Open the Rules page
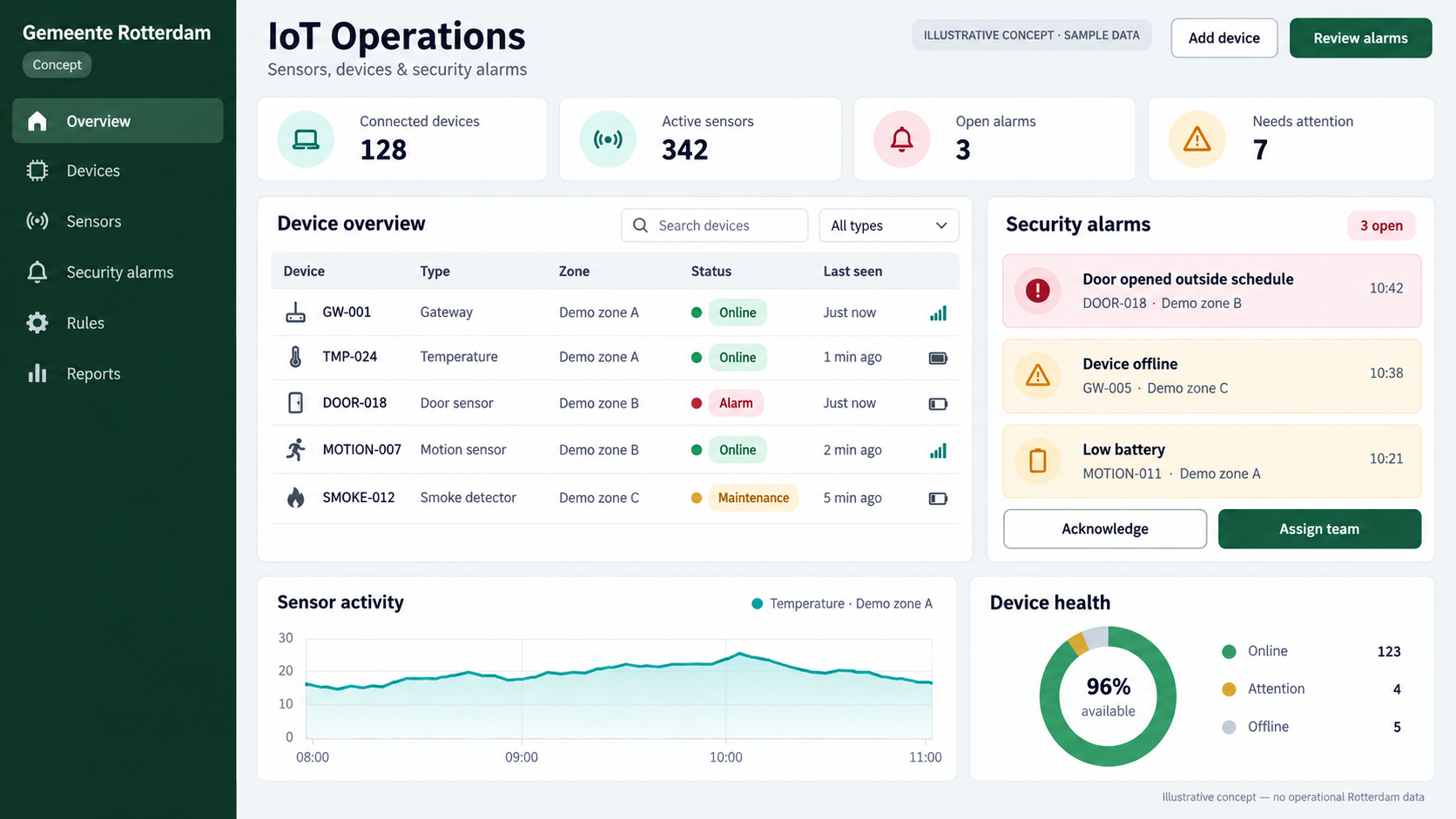 (118, 323)
